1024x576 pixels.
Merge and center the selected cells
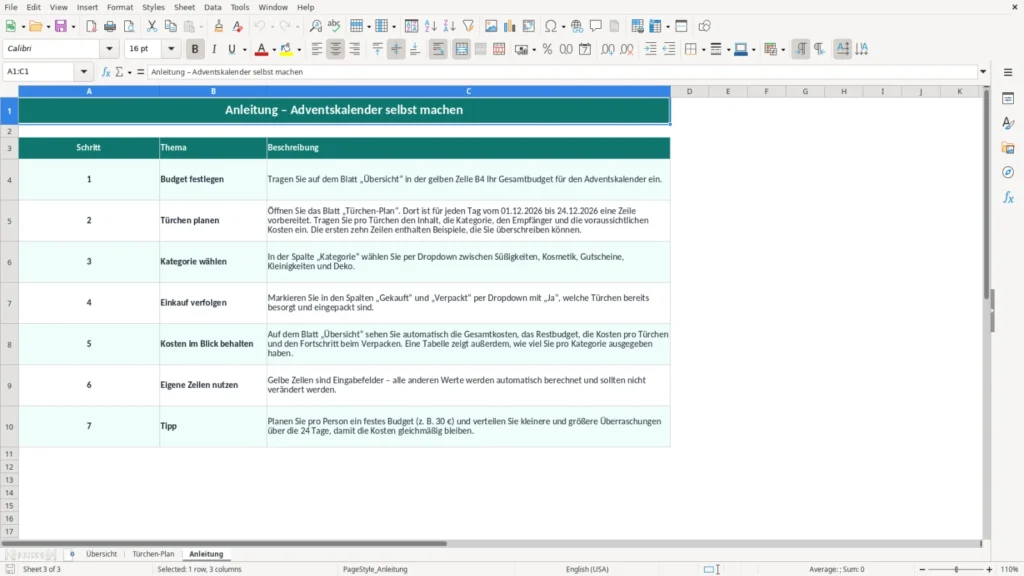click(x=461, y=49)
